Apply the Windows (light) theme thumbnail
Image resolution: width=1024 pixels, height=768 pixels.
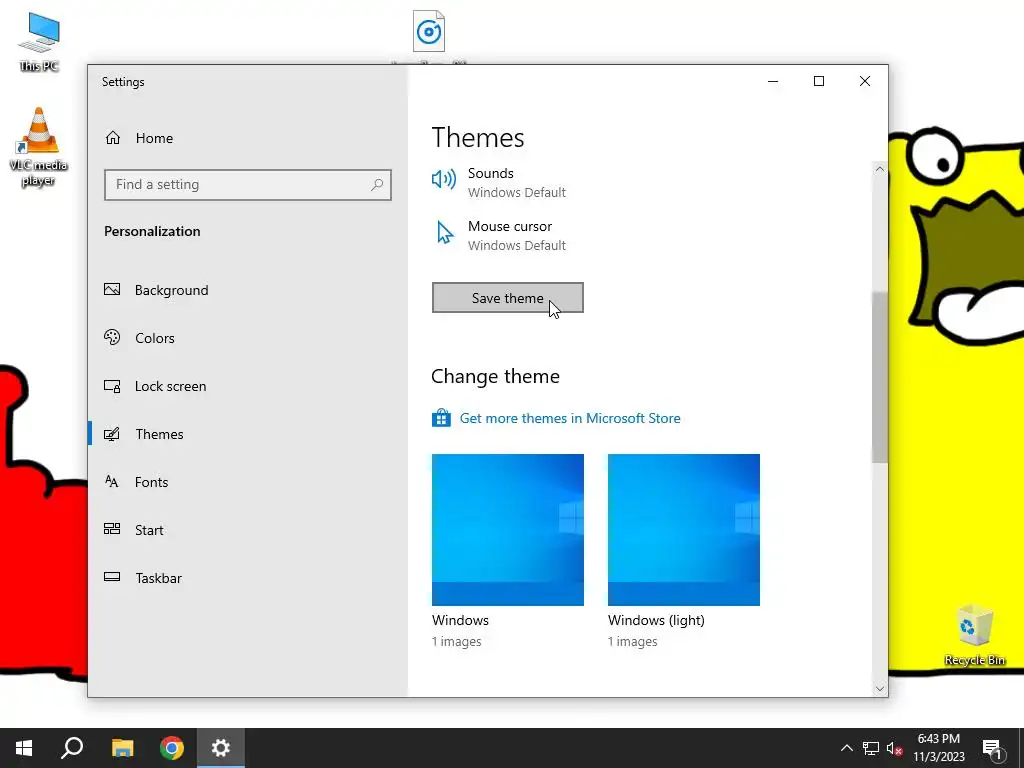[x=684, y=530]
